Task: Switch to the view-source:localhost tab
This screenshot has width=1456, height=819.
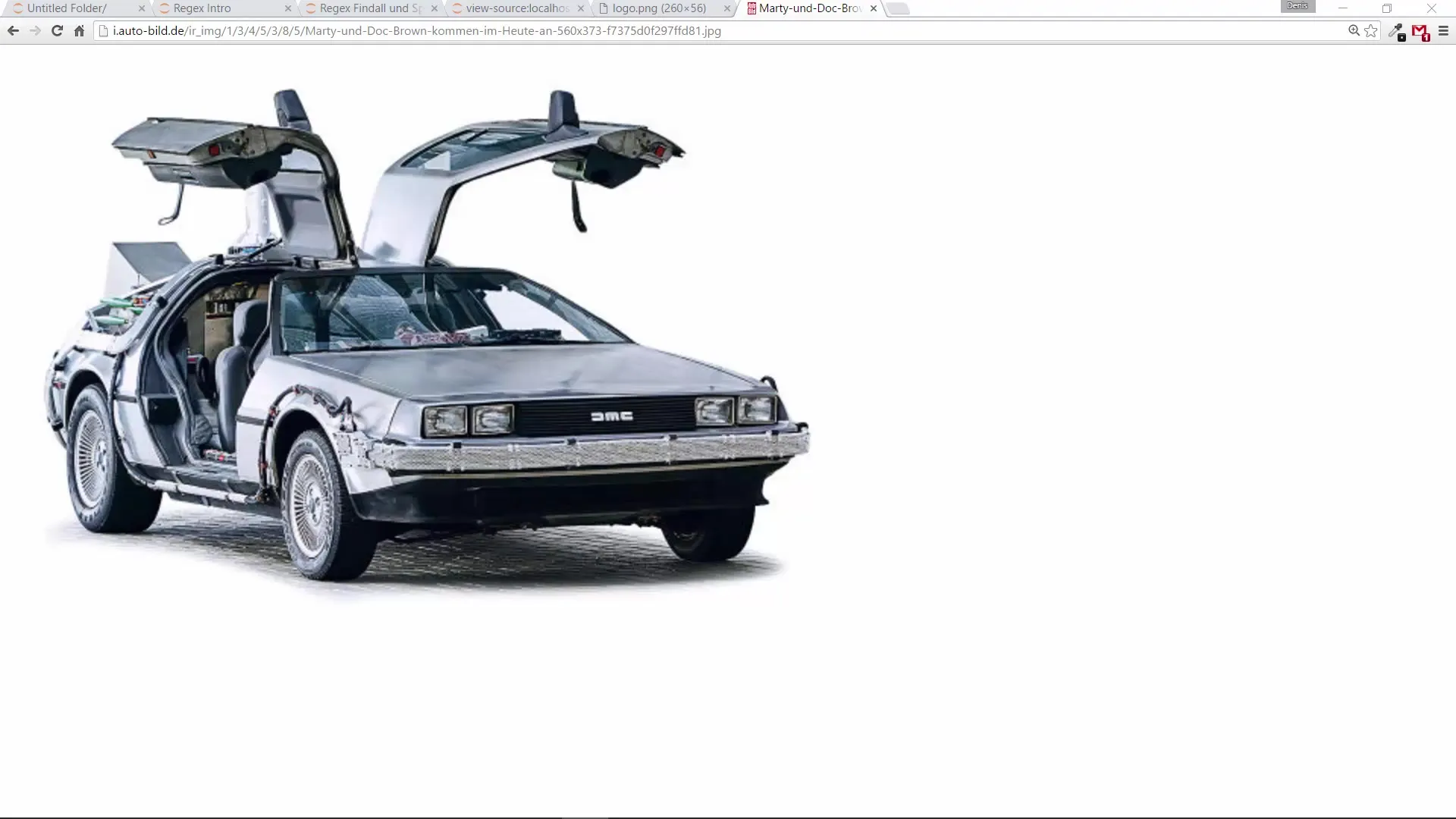Action: point(517,8)
